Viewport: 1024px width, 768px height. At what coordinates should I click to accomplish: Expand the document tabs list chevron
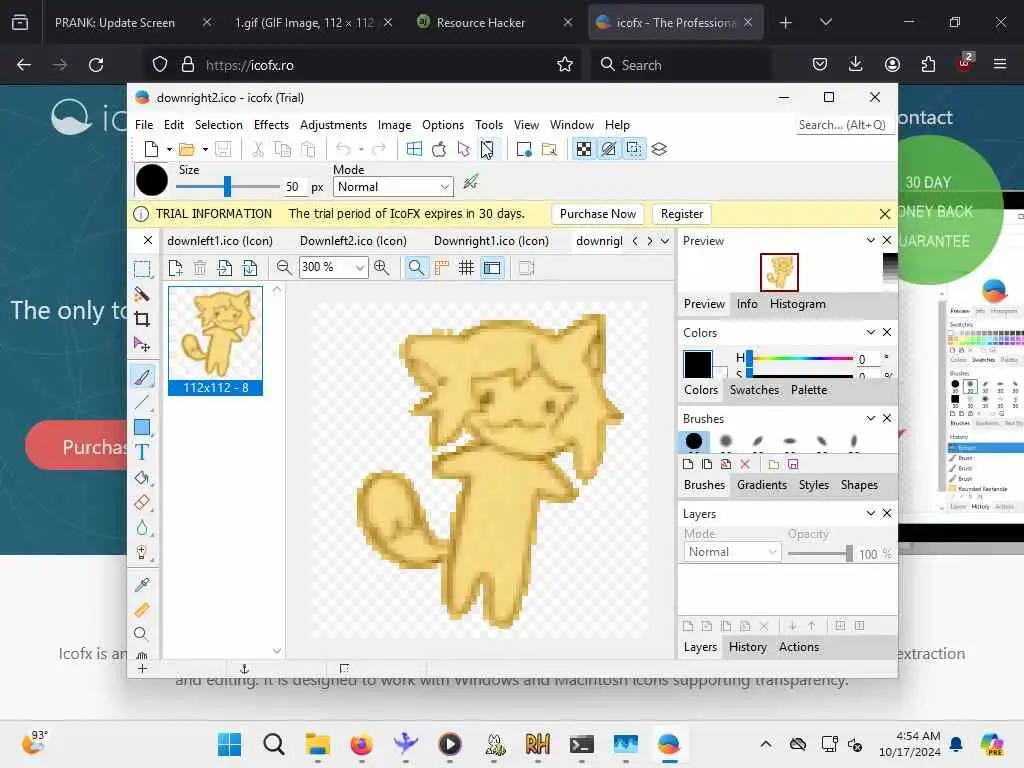coord(665,241)
